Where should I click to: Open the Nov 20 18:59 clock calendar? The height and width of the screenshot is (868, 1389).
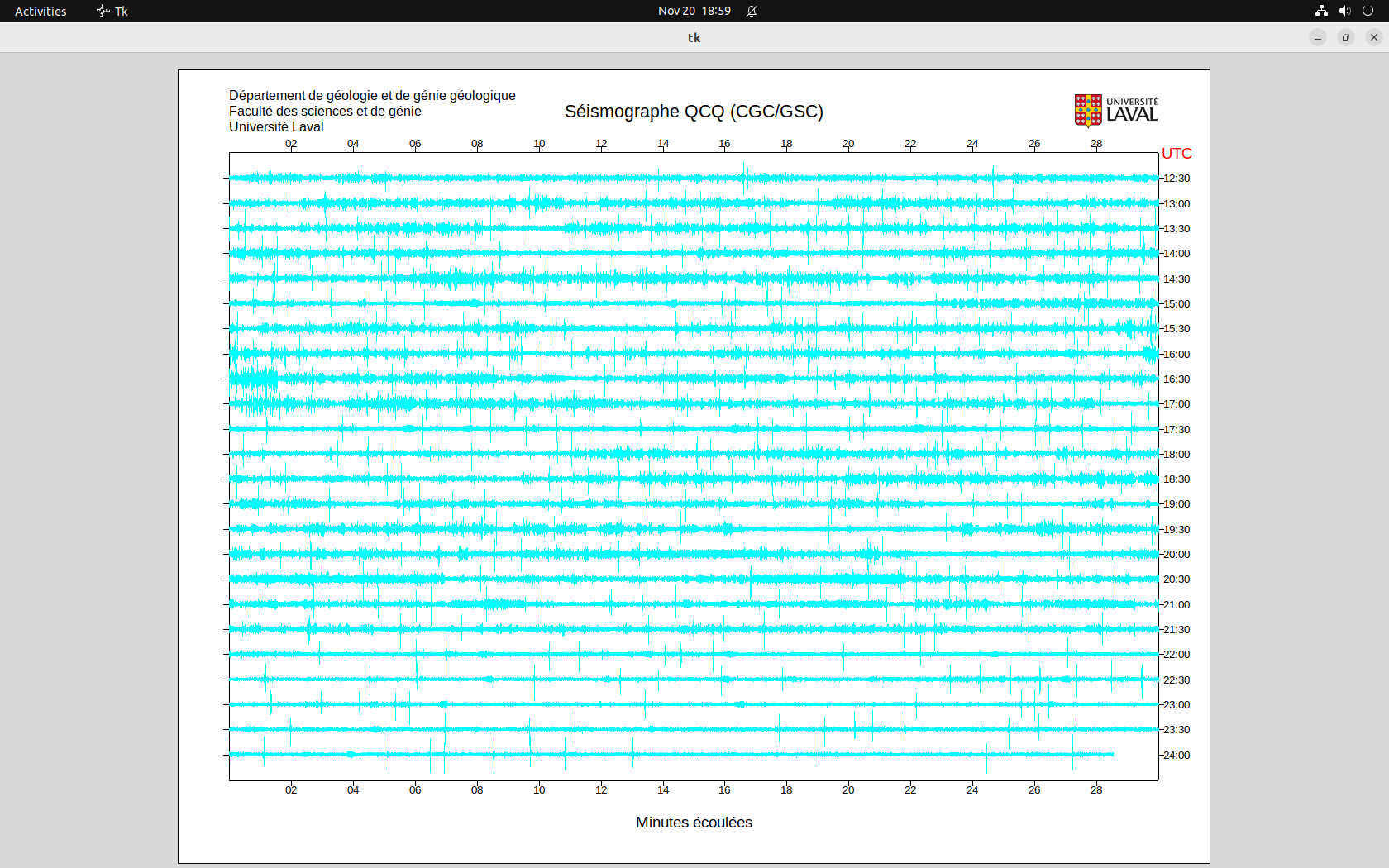tap(694, 11)
